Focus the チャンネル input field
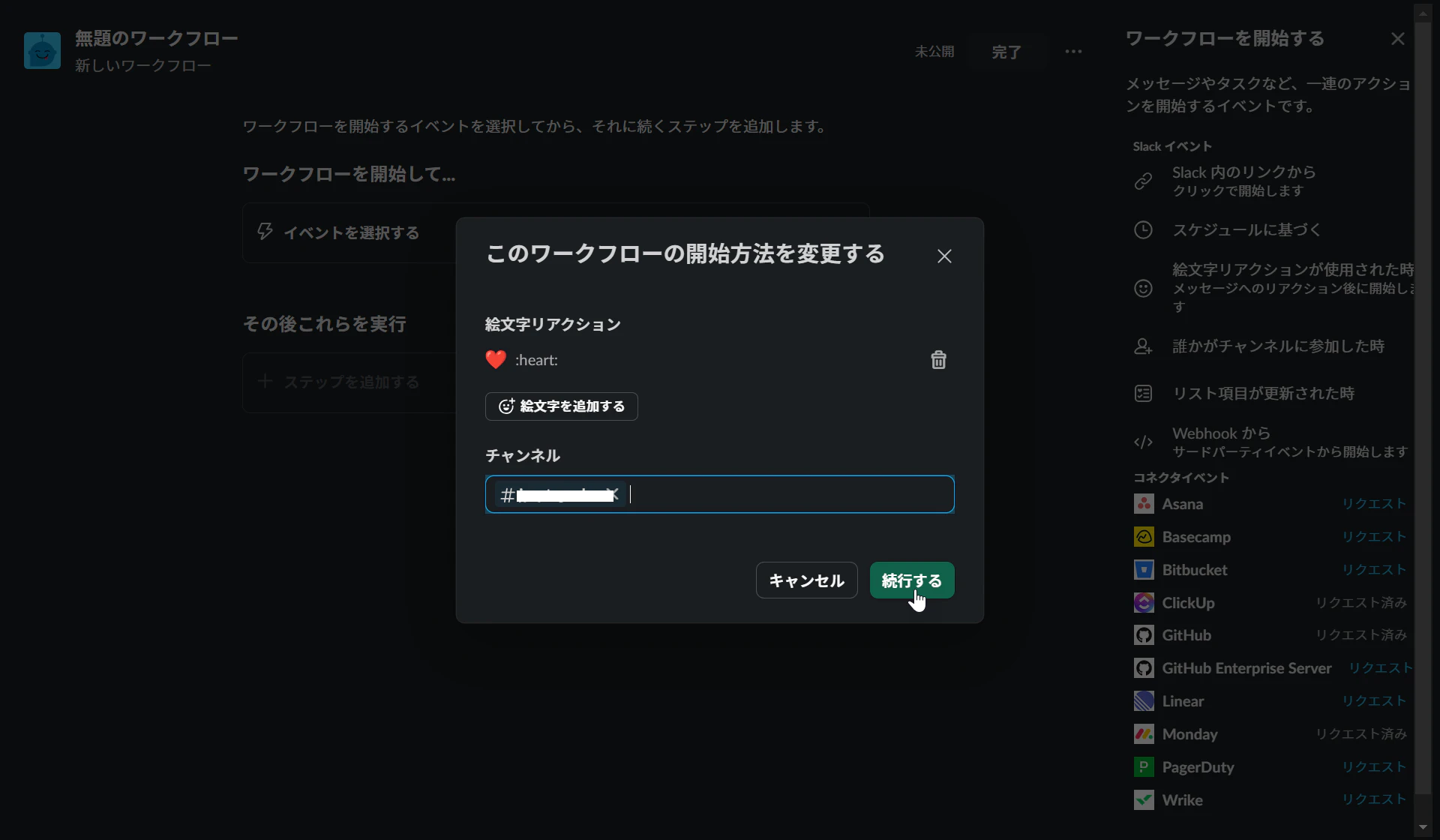 click(720, 494)
